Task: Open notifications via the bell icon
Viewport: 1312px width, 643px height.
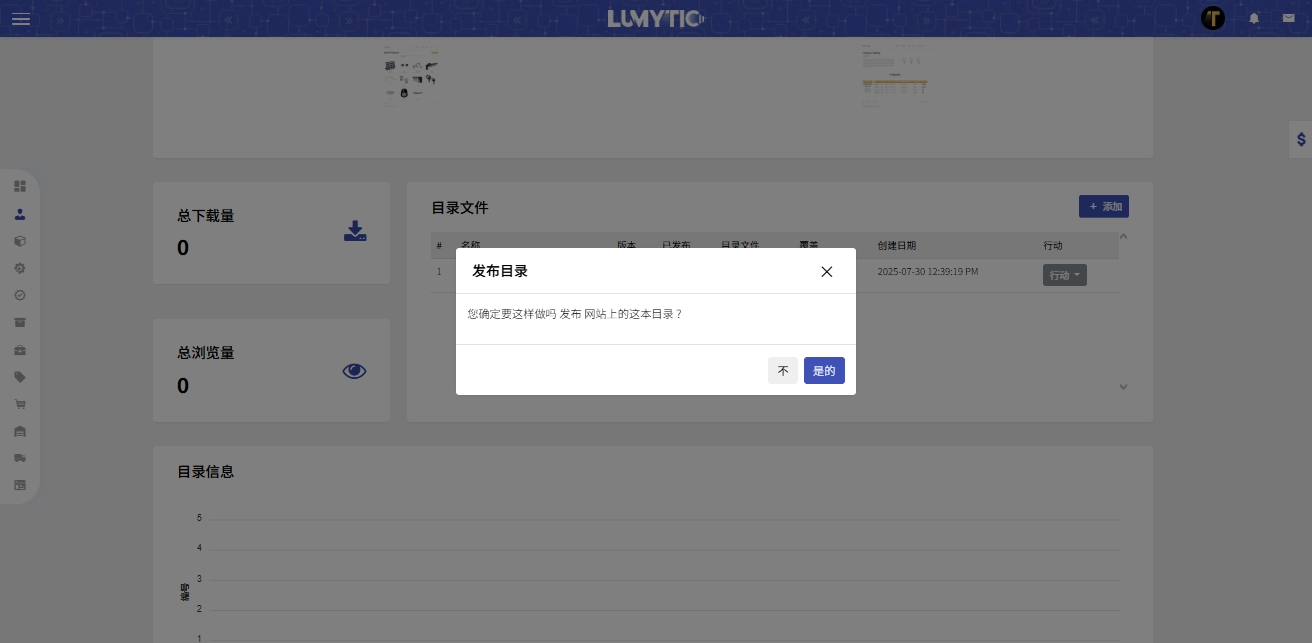Action: (1254, 18)
